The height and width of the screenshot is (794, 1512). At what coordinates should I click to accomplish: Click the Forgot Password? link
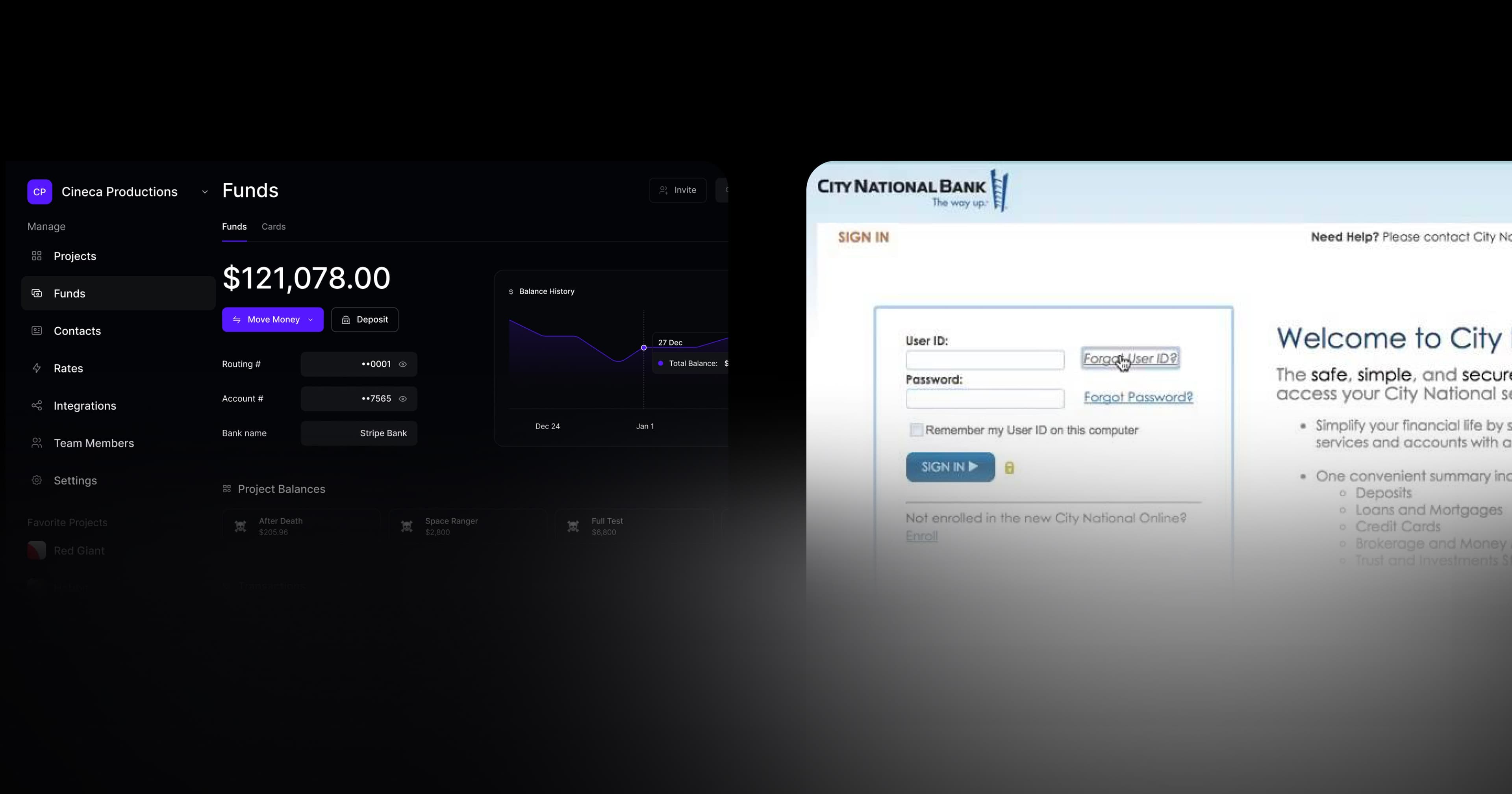click(x=1138, y=397)
